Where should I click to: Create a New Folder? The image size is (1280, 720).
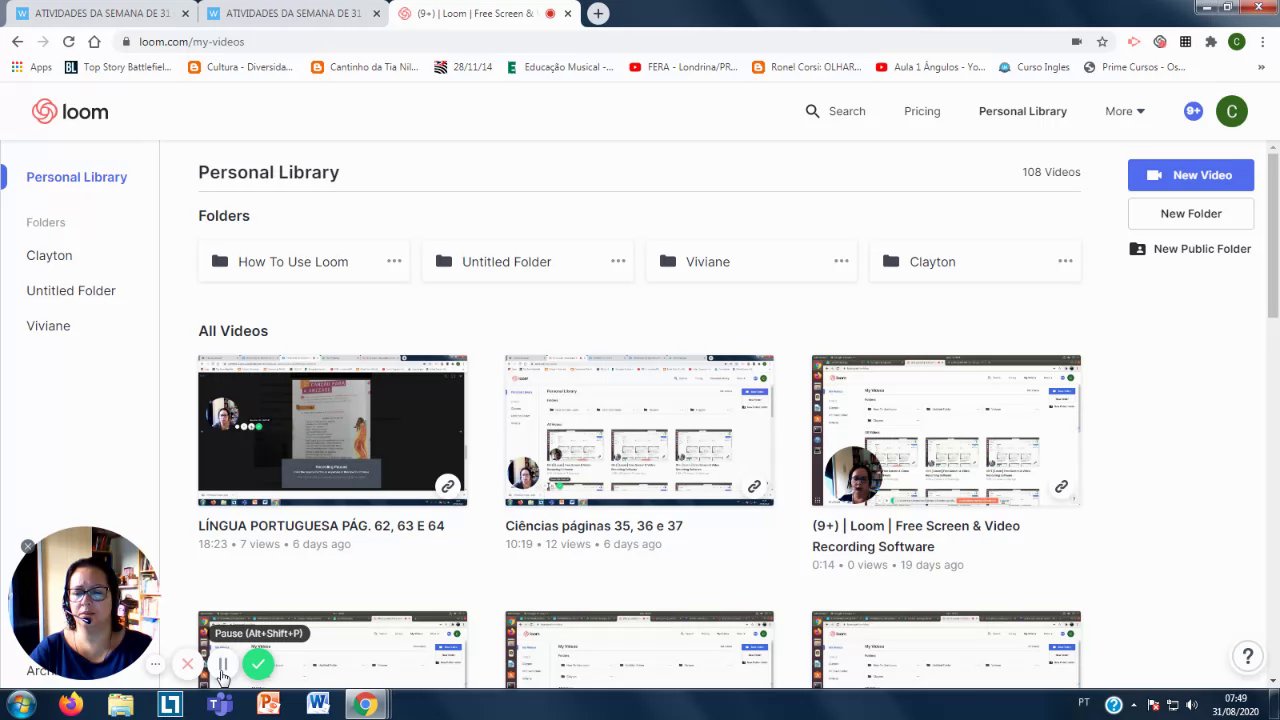pos(1191,213)
